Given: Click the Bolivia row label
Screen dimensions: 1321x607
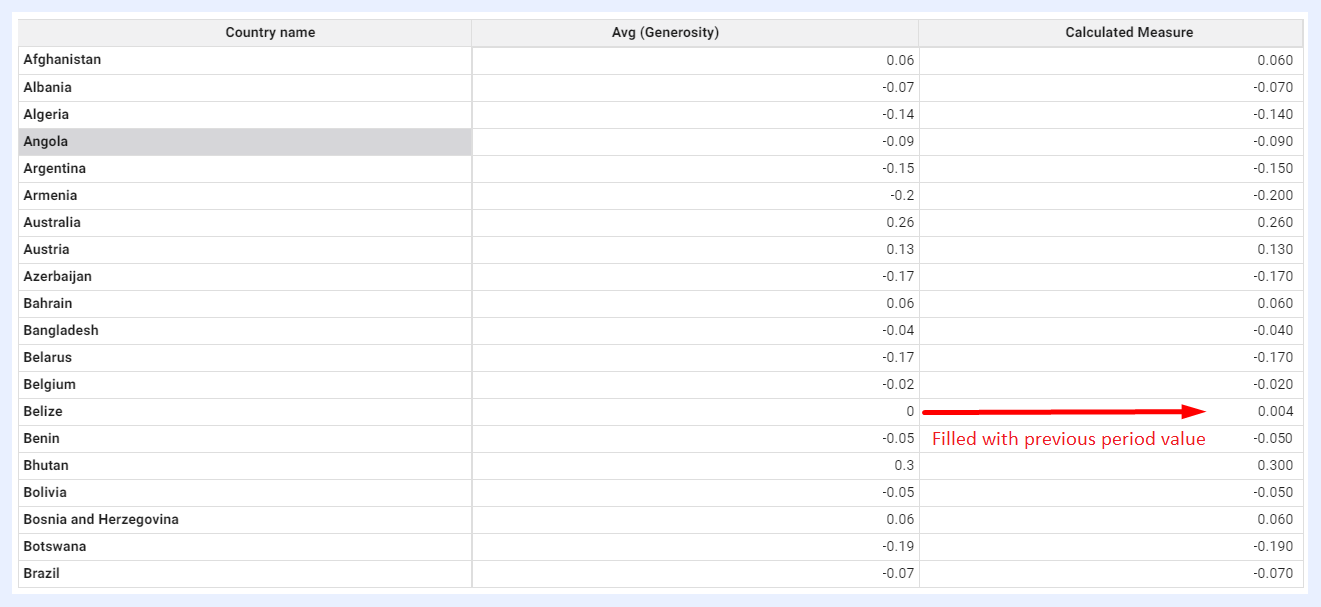Looking at the screenshot, I should coord(45,492).
